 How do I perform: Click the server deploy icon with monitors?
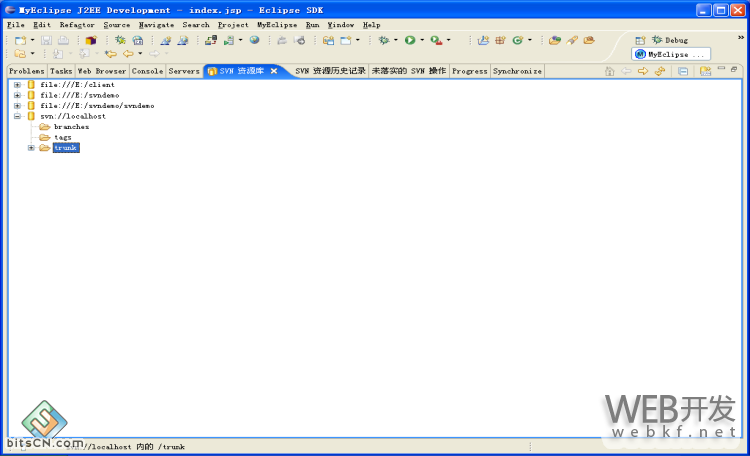tap(210, 41)
